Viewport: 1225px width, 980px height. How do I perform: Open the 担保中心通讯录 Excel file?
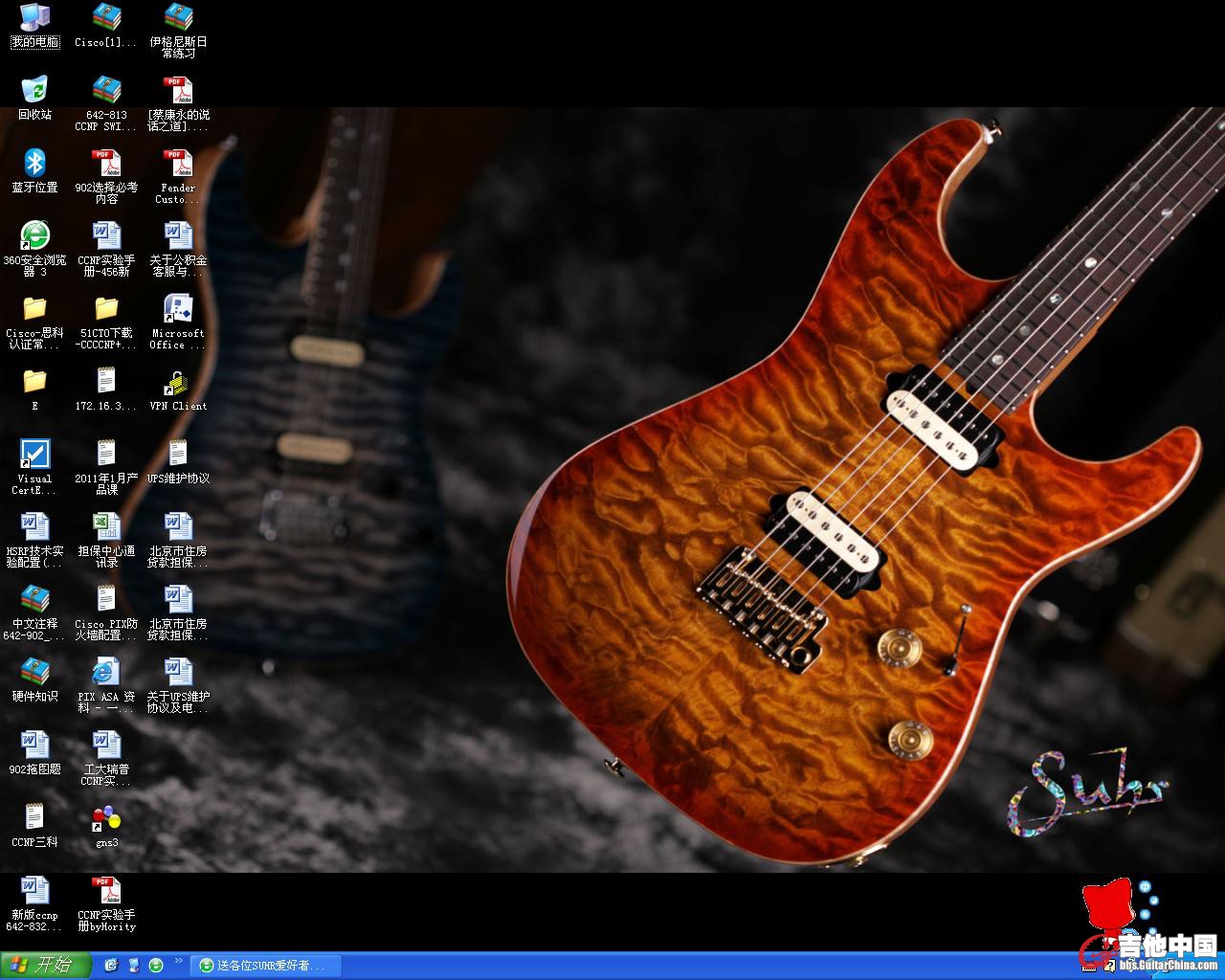pyautogui.click(x=106, y=540)
